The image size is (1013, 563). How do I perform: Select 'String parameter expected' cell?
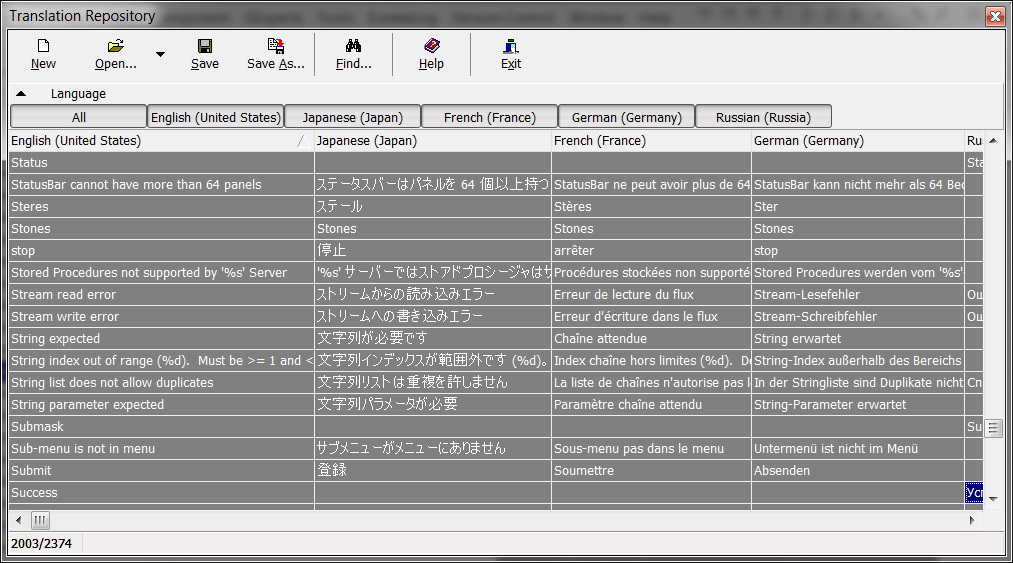tap(162, 405)
